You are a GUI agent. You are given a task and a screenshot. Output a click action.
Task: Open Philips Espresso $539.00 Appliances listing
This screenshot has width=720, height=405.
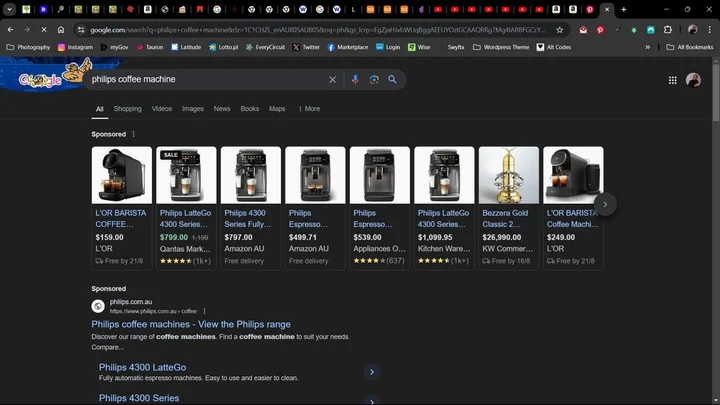(x=380, y=208)
